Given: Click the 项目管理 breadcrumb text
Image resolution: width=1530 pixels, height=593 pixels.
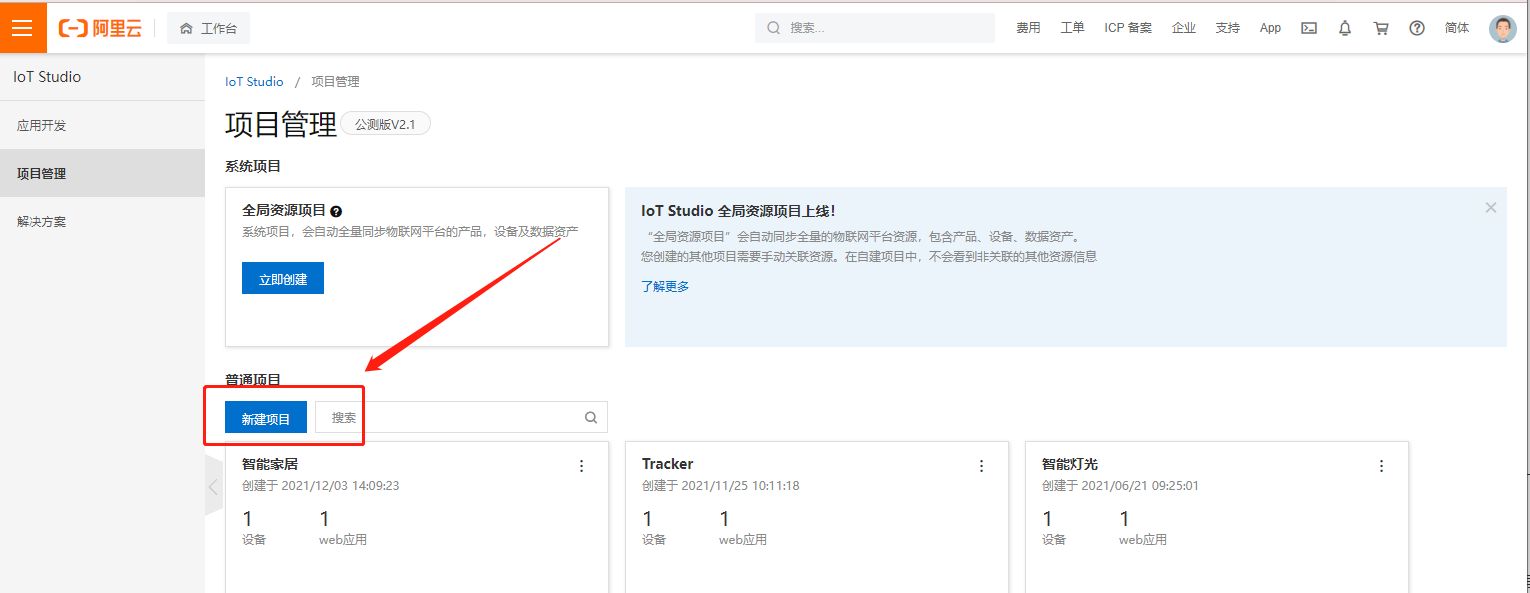Looking at the screenshot, I should 335,82.
